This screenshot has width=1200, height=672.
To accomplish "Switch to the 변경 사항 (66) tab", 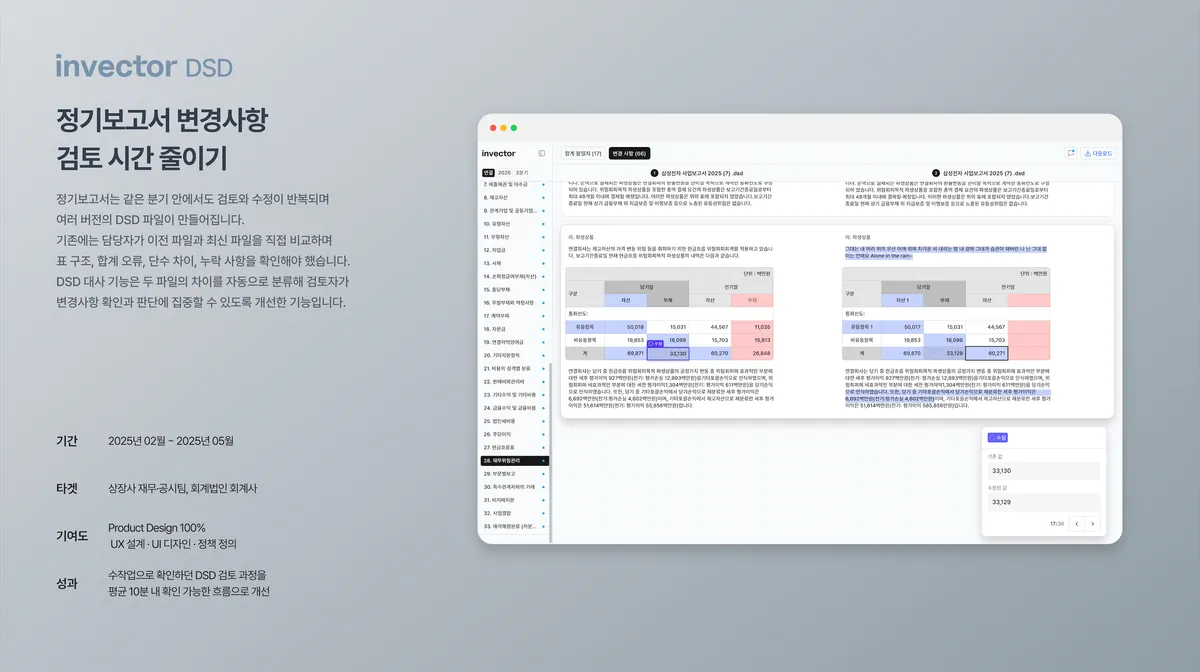I will (630, 153).
